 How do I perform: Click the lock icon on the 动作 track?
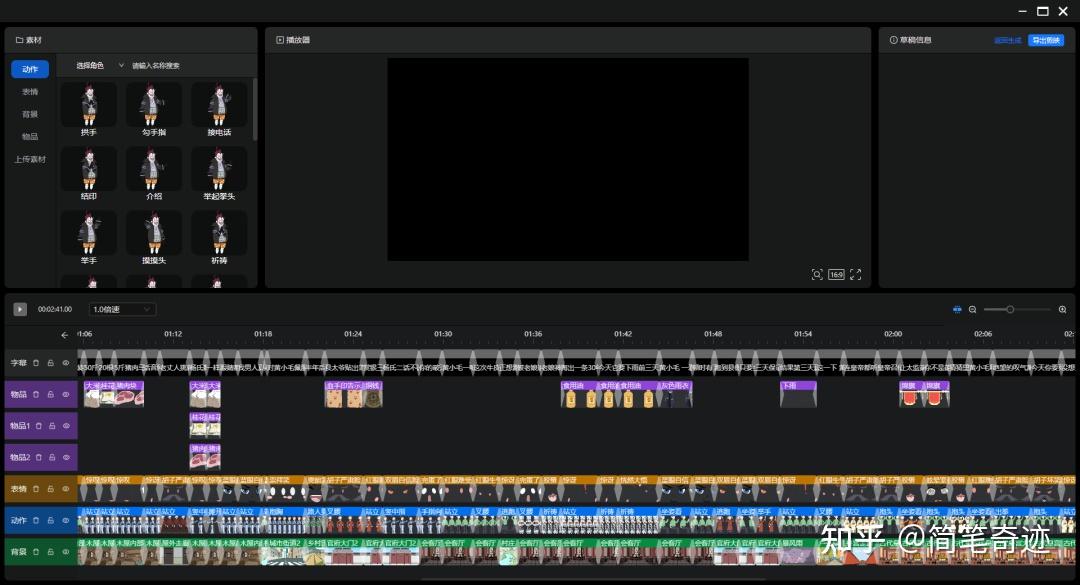click(x=50, y=521)
